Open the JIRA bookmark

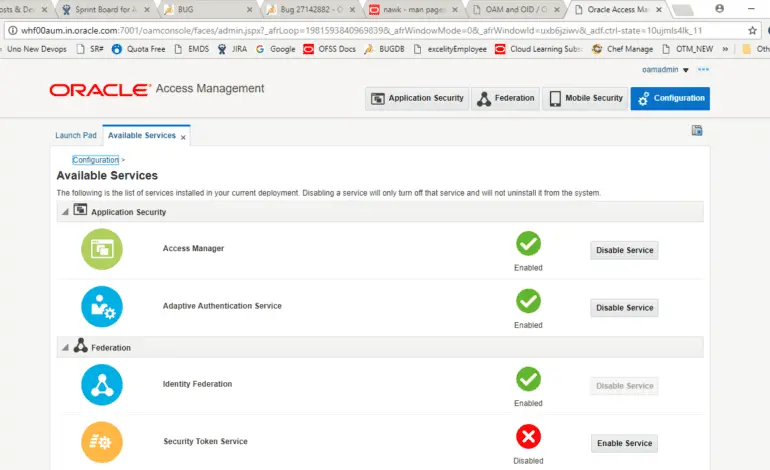pos(233,49)
